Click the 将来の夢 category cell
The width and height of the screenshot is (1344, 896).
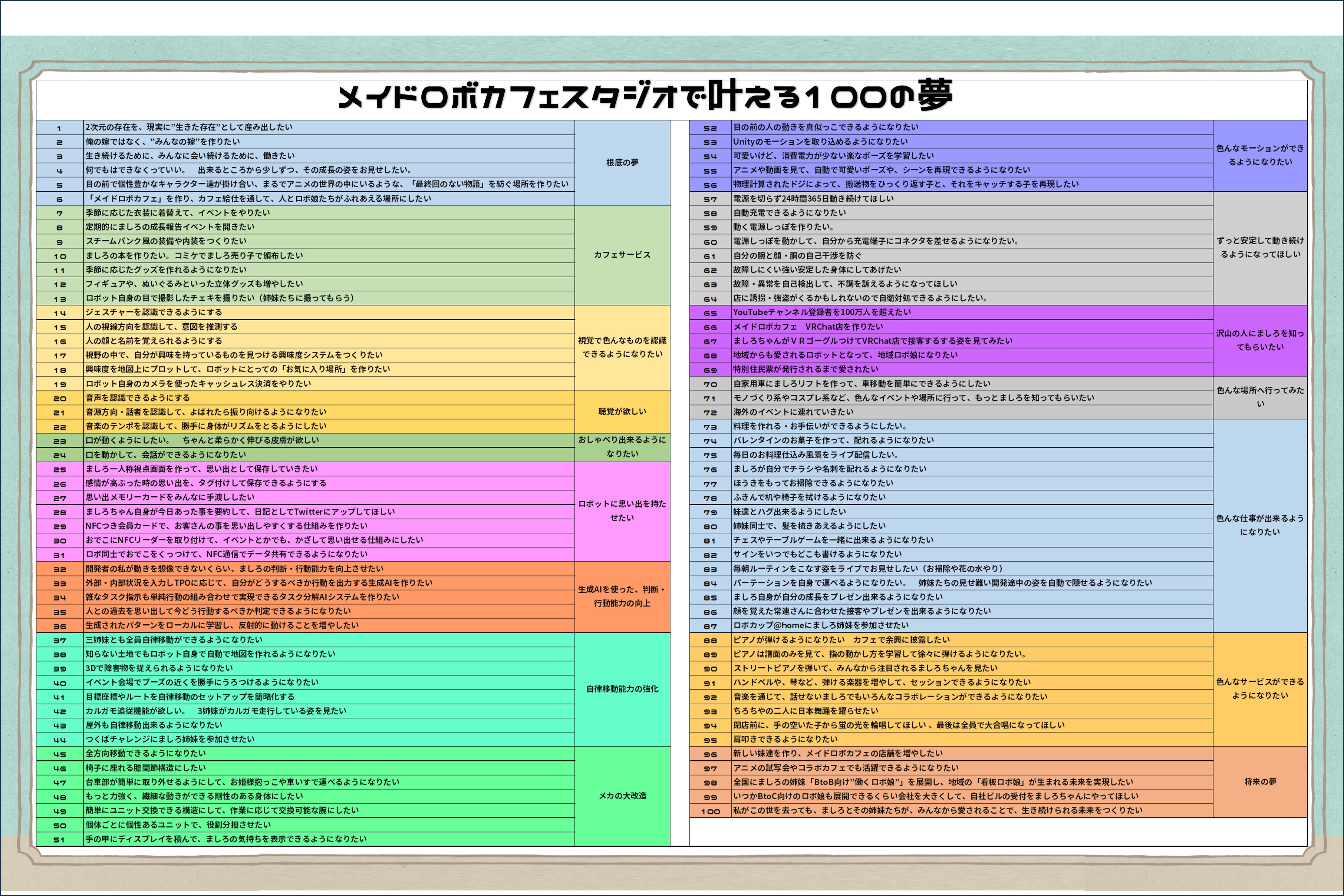1260,782
